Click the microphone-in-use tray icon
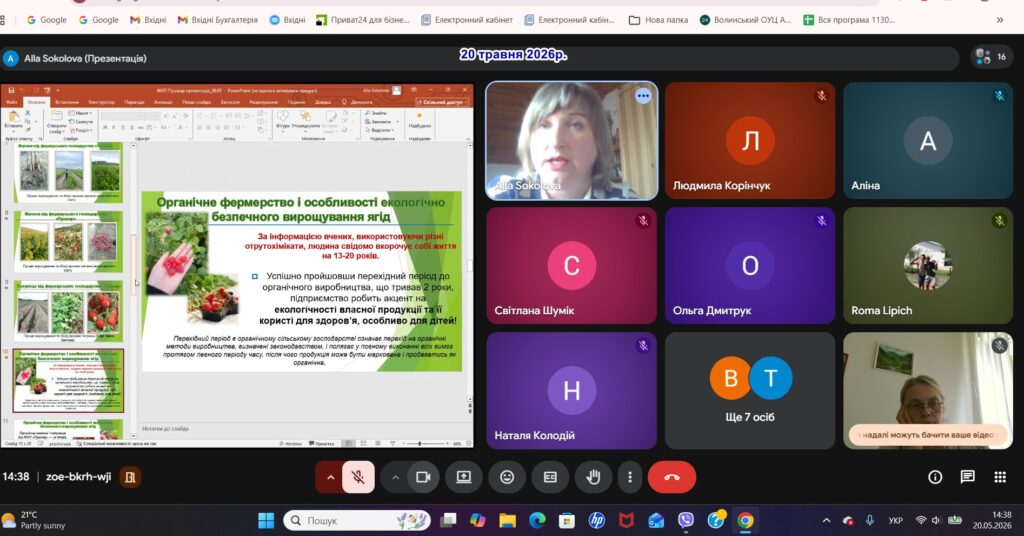This screenshot has height=536, width=1024. [x=870, y=520]
